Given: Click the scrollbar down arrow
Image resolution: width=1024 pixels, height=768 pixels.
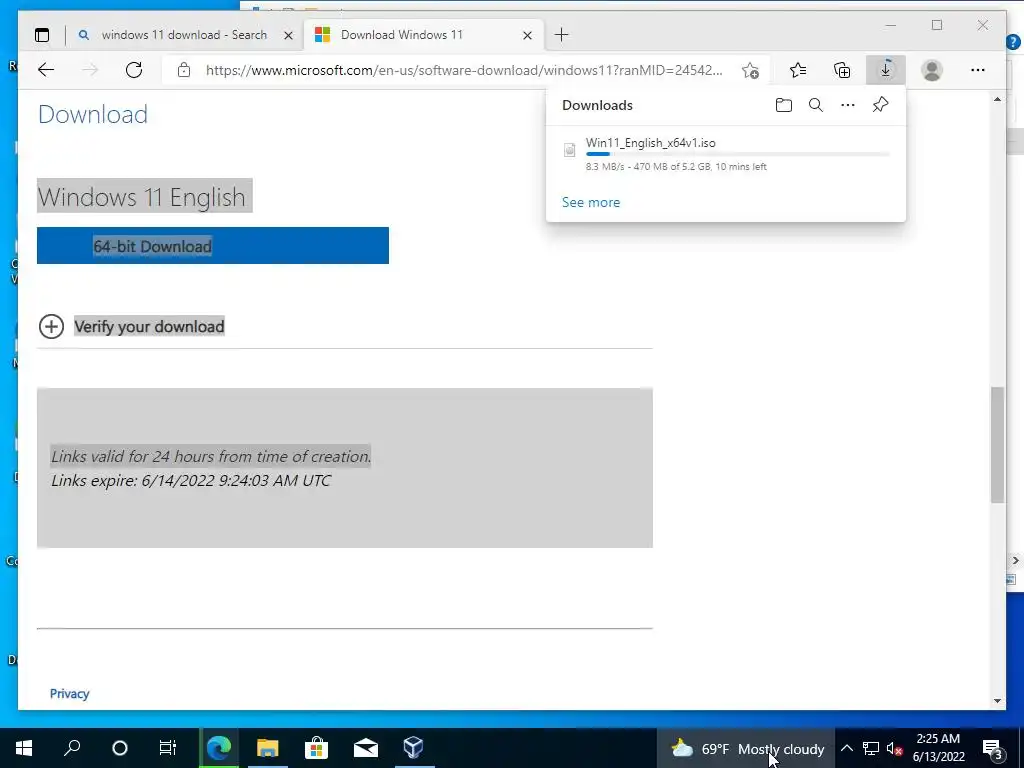Looking at the screenshot, I should click(x=997, y=701).
